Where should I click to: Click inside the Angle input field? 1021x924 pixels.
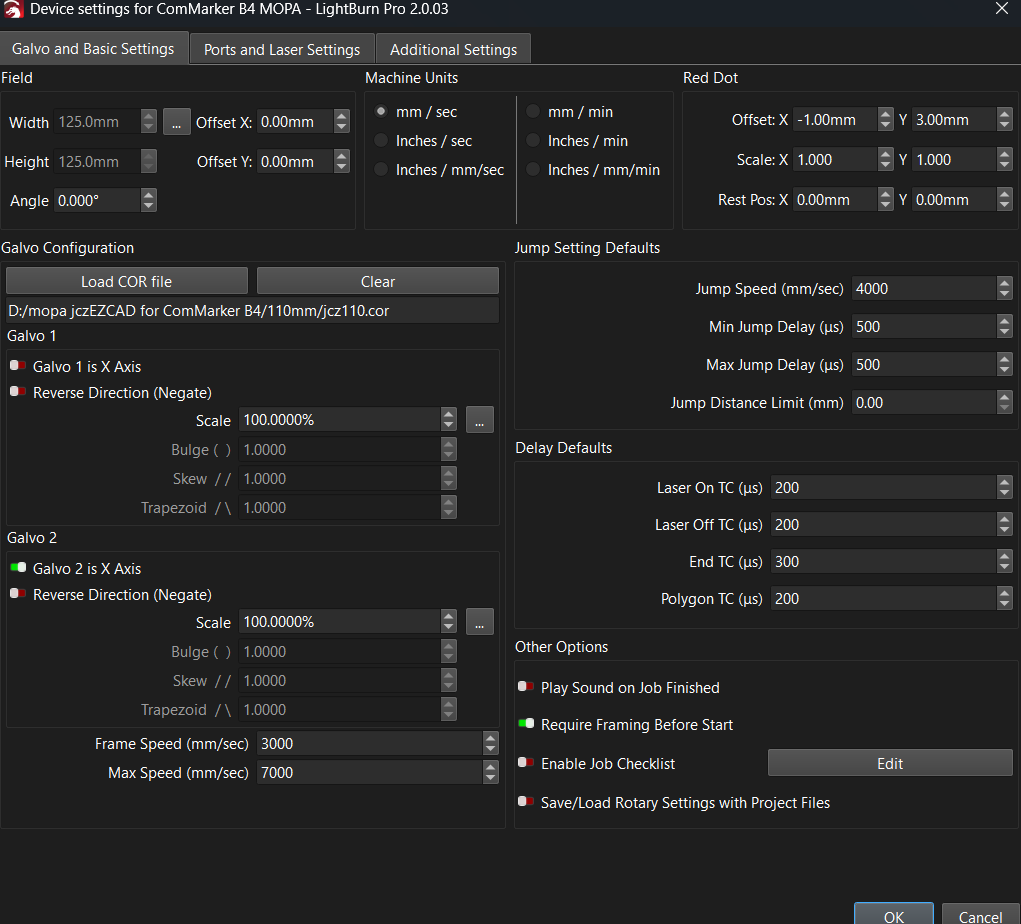95,199
